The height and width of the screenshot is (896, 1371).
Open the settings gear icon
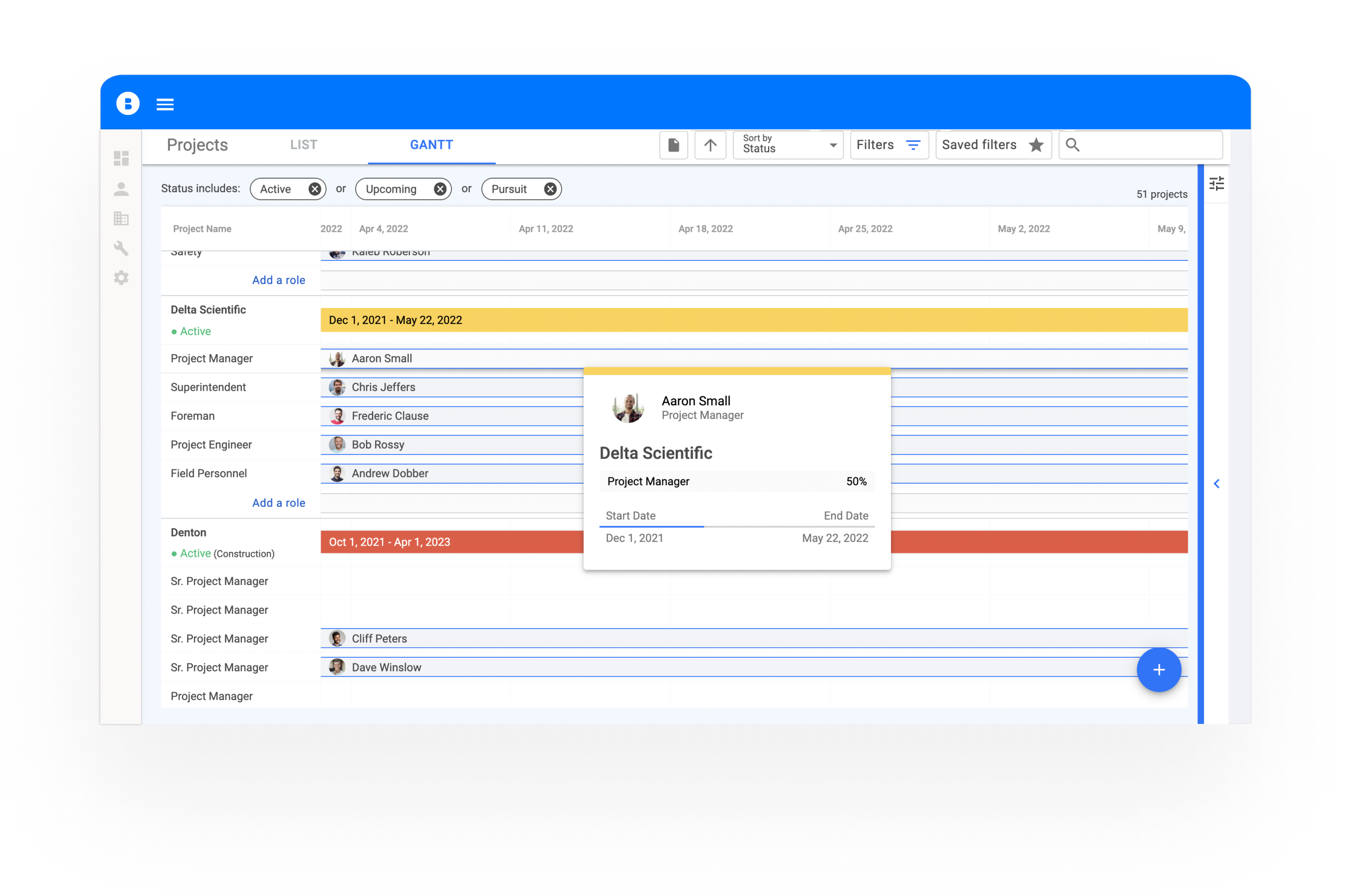121,278
